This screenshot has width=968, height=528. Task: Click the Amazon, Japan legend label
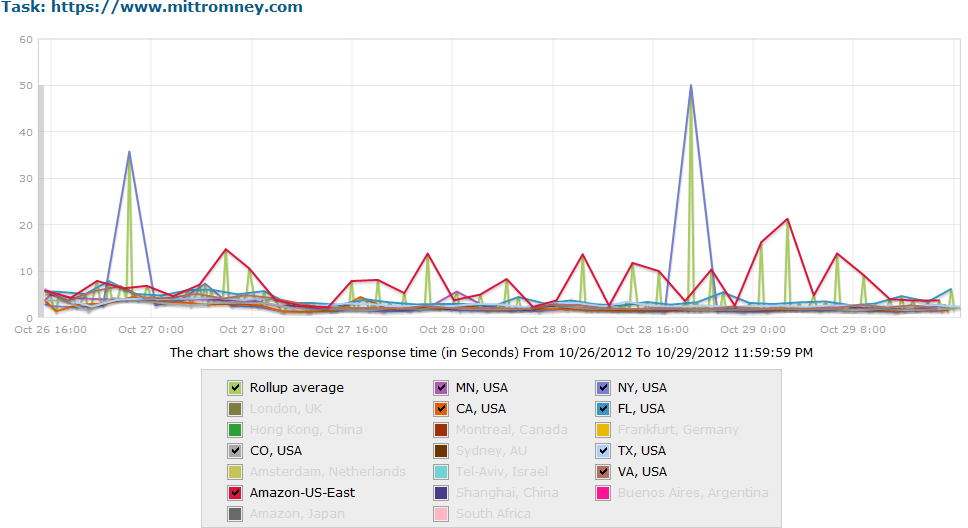(298, 514)
